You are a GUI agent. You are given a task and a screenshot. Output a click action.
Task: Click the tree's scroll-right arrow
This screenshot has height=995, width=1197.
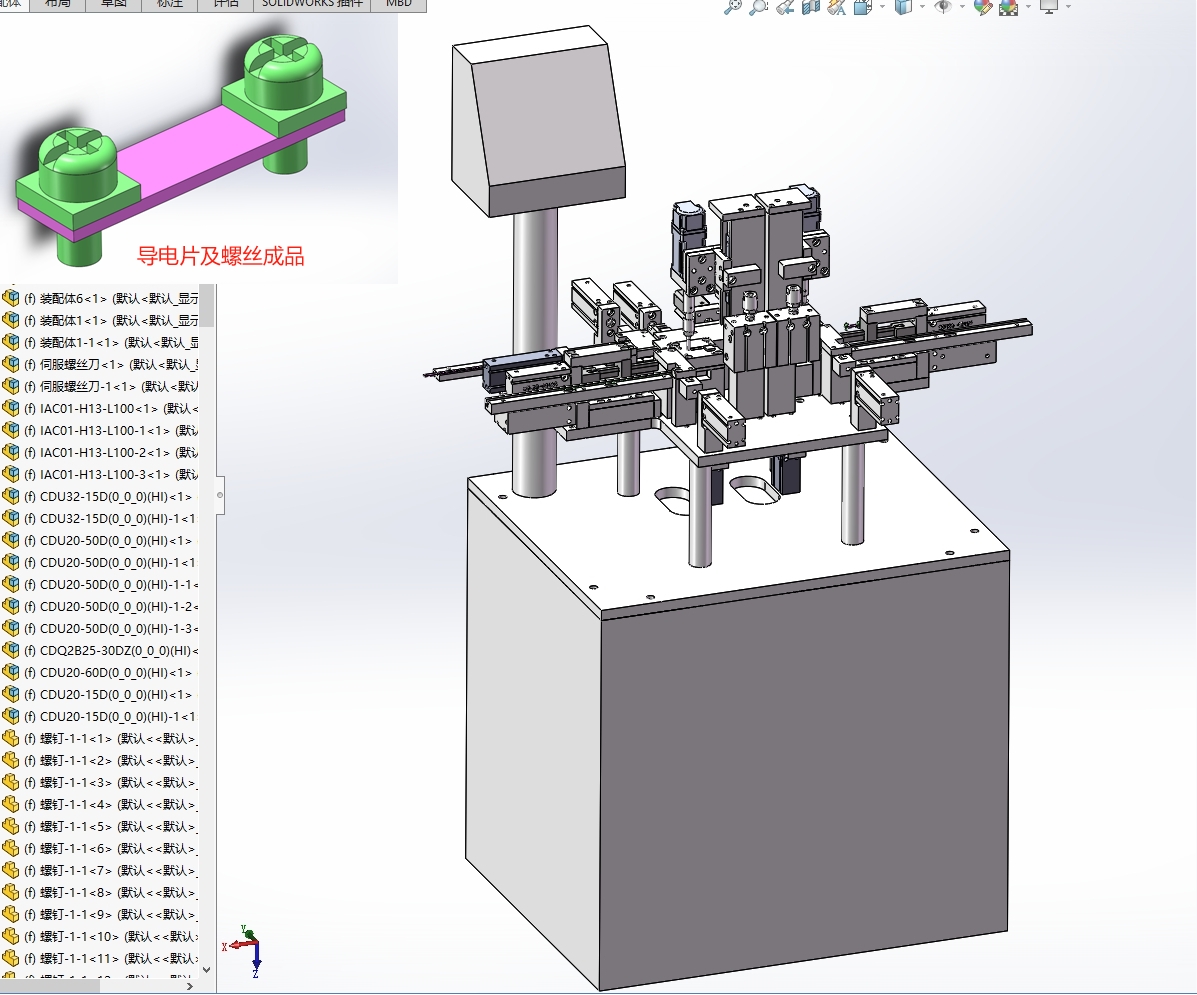[x=190, y=986]
